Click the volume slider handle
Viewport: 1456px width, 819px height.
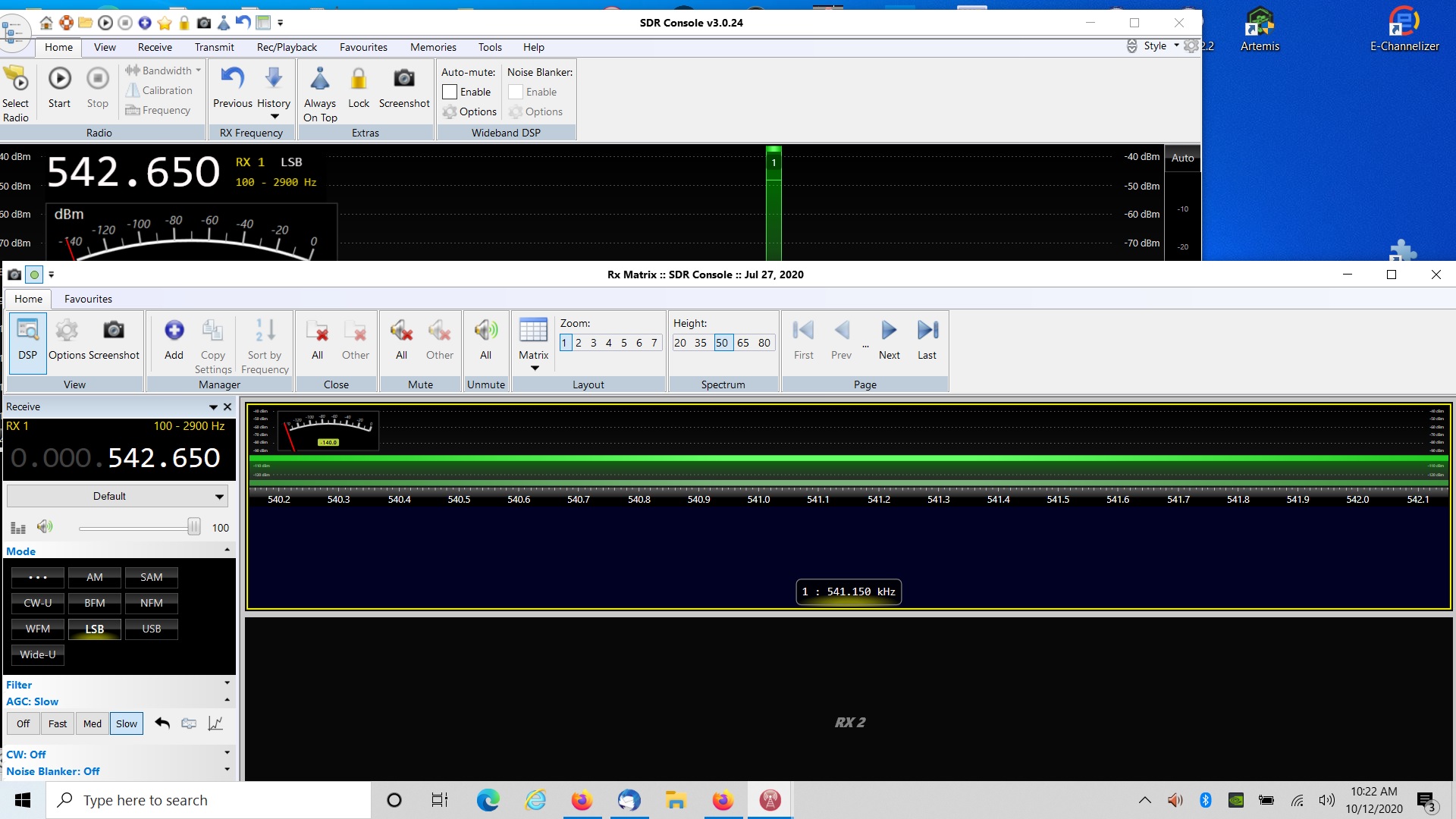(x=194, y=527)
